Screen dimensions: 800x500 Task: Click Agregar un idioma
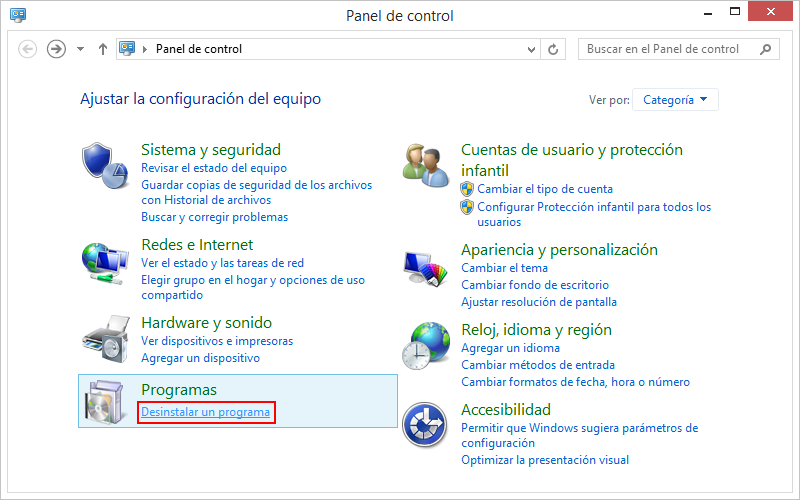tap(510, 348)
